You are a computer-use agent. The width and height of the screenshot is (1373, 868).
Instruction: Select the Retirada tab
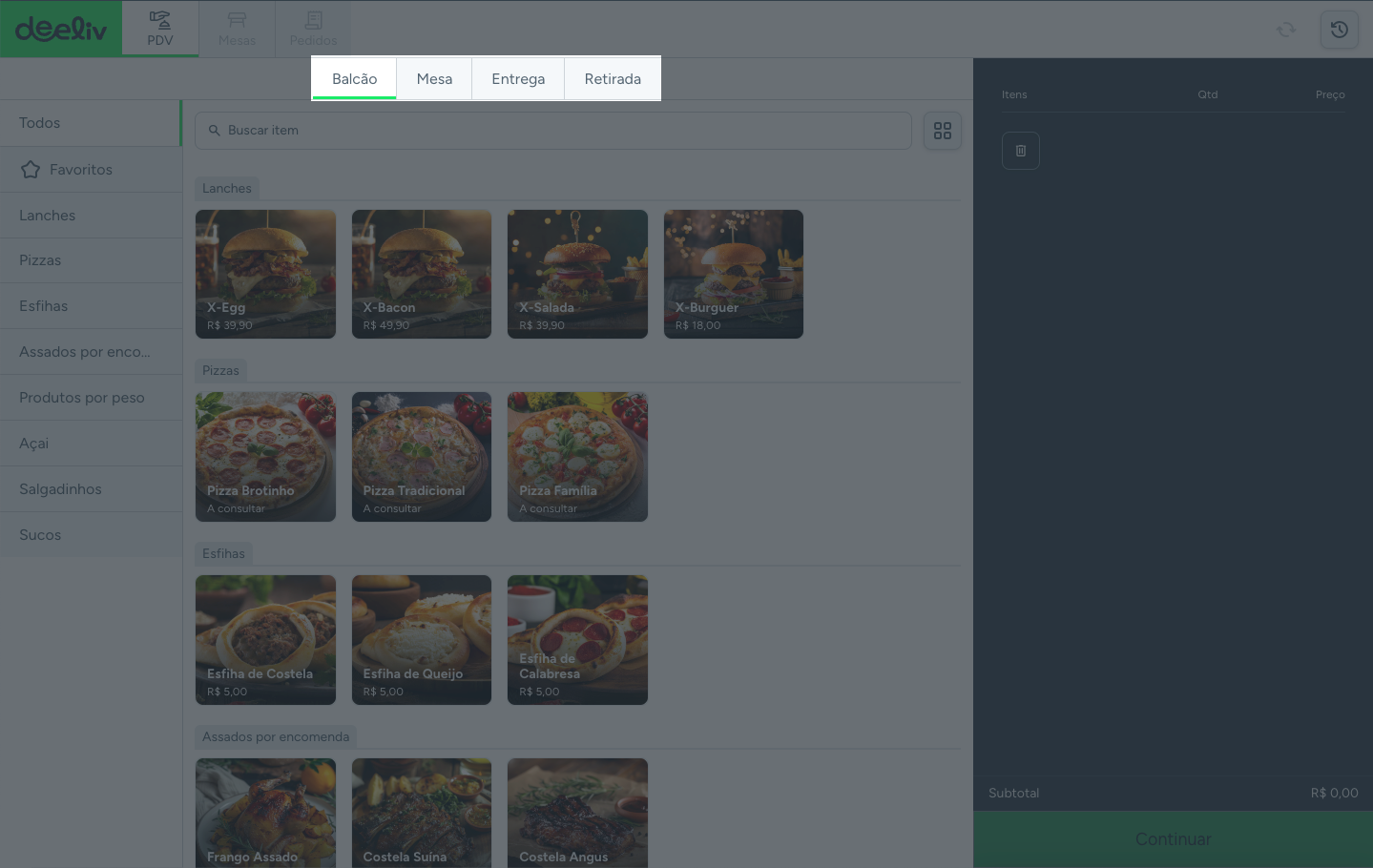pos(613,79)
